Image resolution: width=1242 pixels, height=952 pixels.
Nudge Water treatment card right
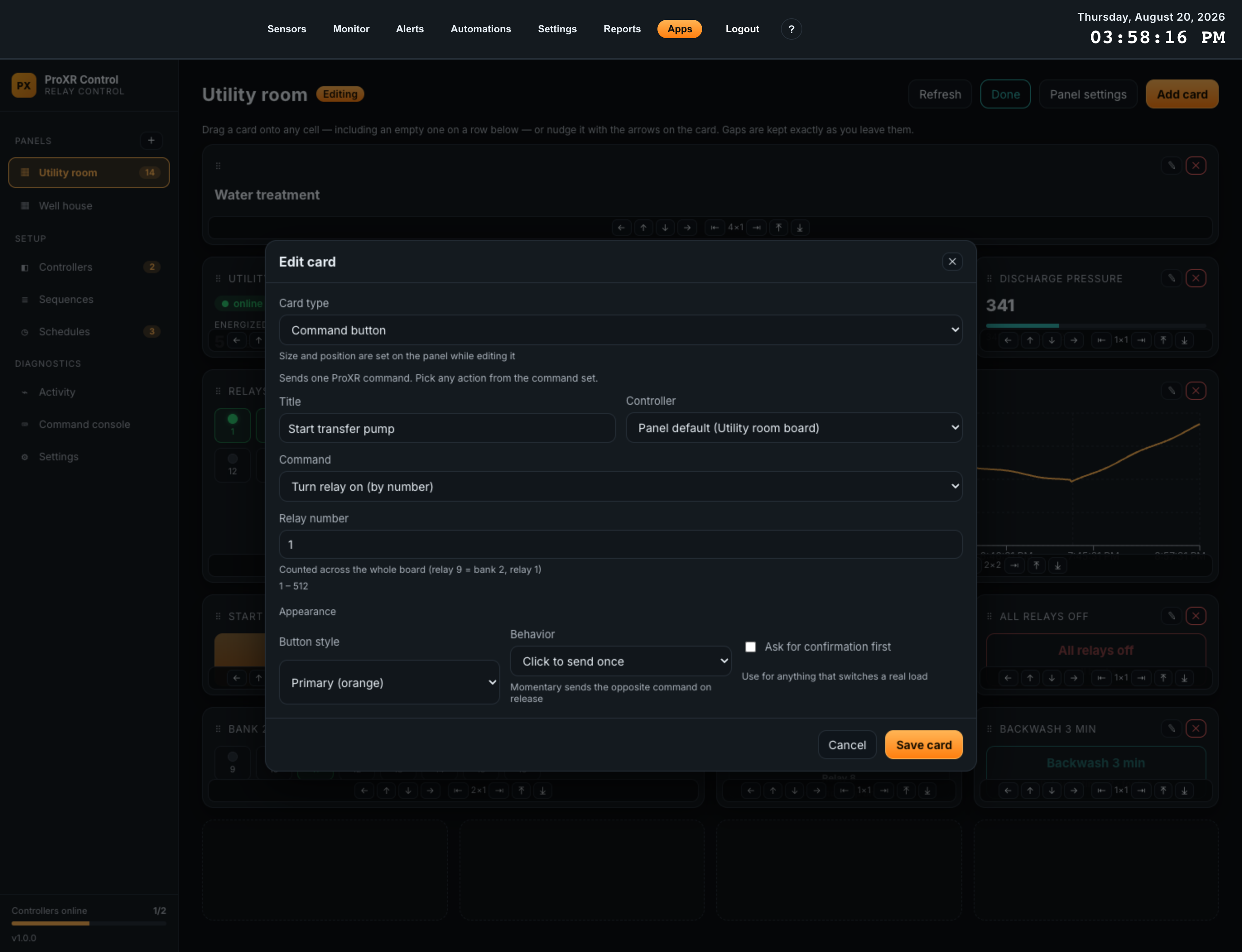point(687,227)
